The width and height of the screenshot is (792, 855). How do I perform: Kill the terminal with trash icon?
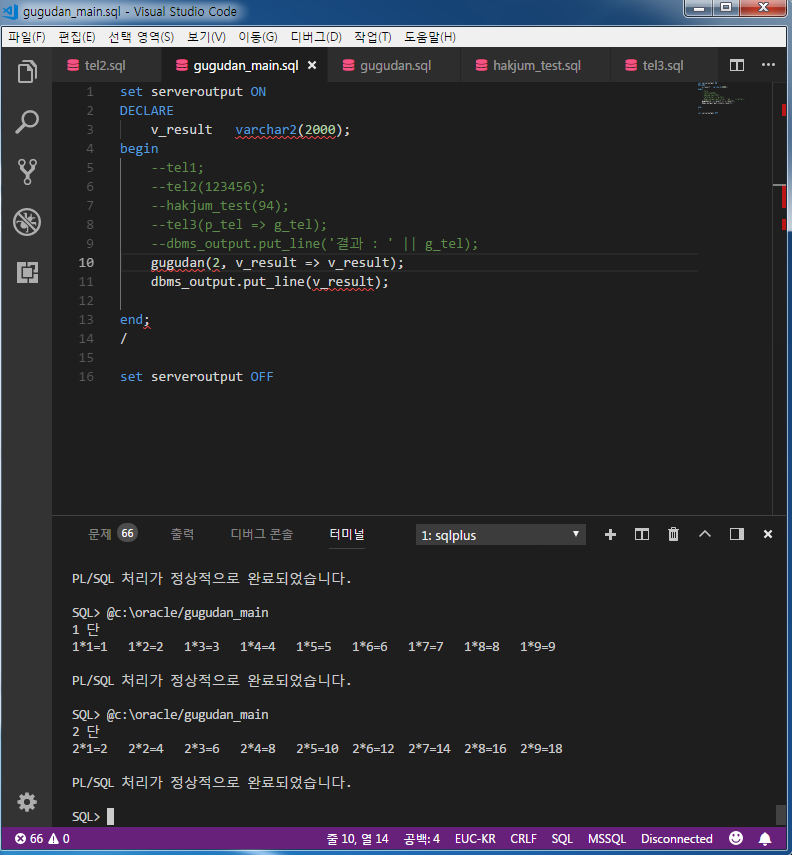673,534
